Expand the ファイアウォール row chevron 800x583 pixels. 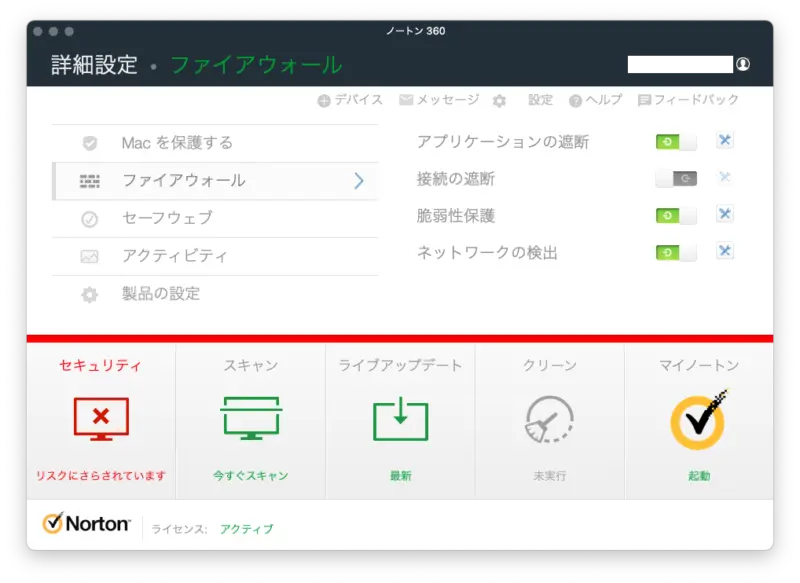[359, 181]
